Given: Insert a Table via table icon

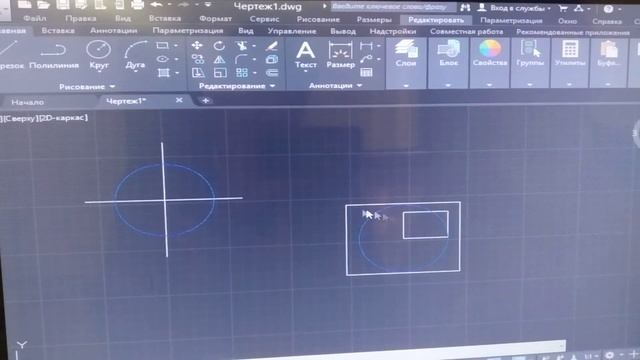Looking at the screenshot, I should [366, 72].
